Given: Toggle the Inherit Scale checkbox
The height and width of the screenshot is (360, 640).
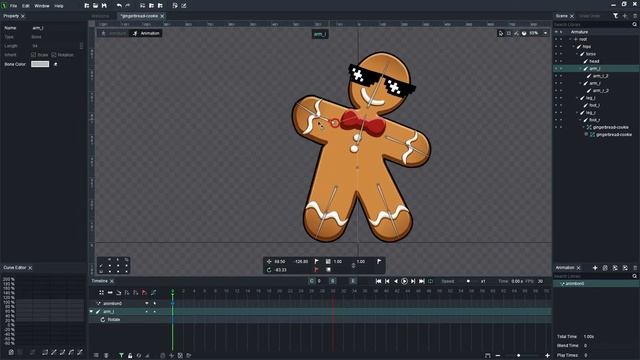Looking at the screenshot, I should pyautogui.click(x=33, y=55).
